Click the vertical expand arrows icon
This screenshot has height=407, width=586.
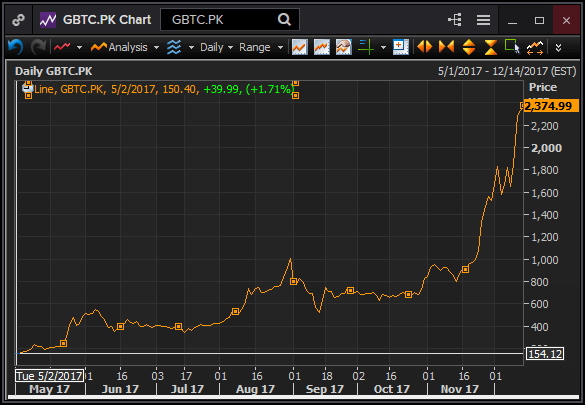[469, 47]
